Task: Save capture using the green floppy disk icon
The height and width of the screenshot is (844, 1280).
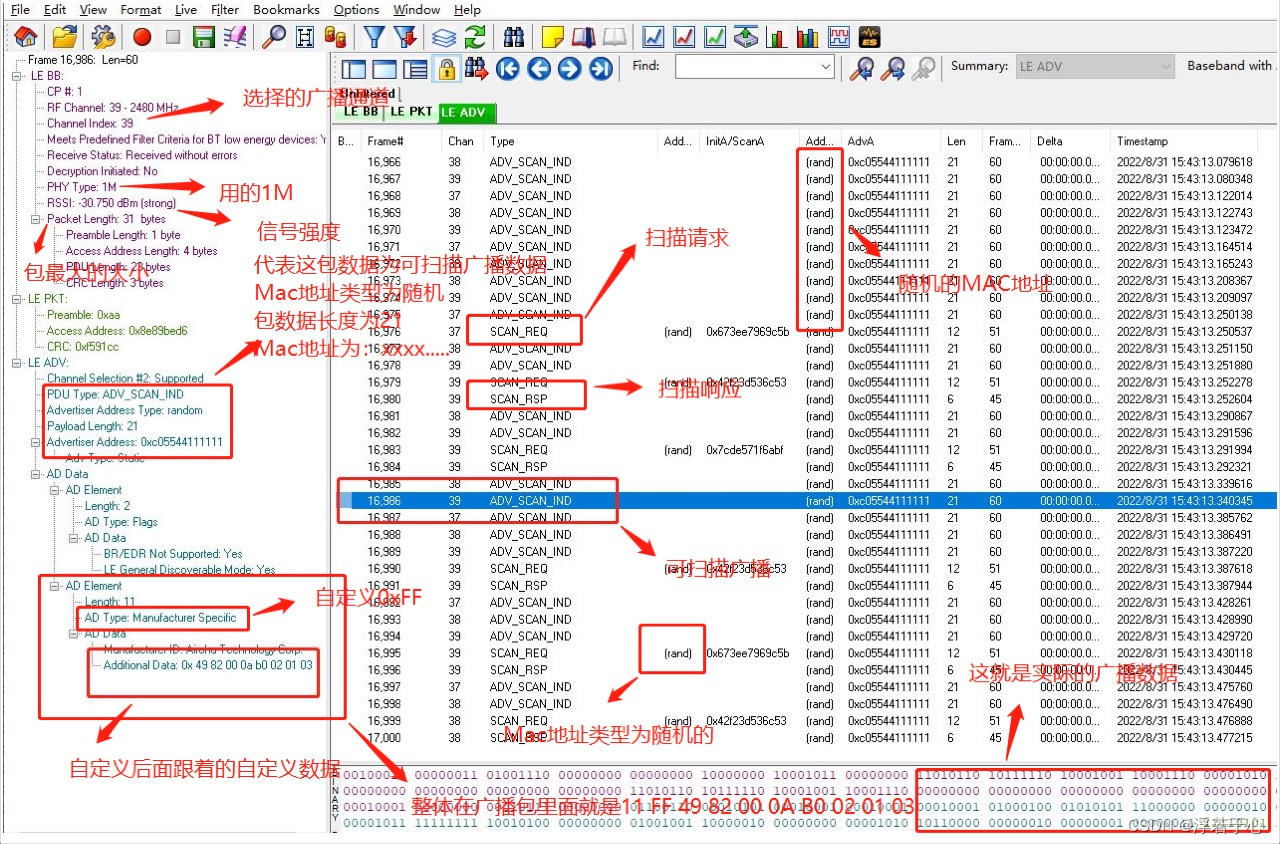Action: pos(205,37)
